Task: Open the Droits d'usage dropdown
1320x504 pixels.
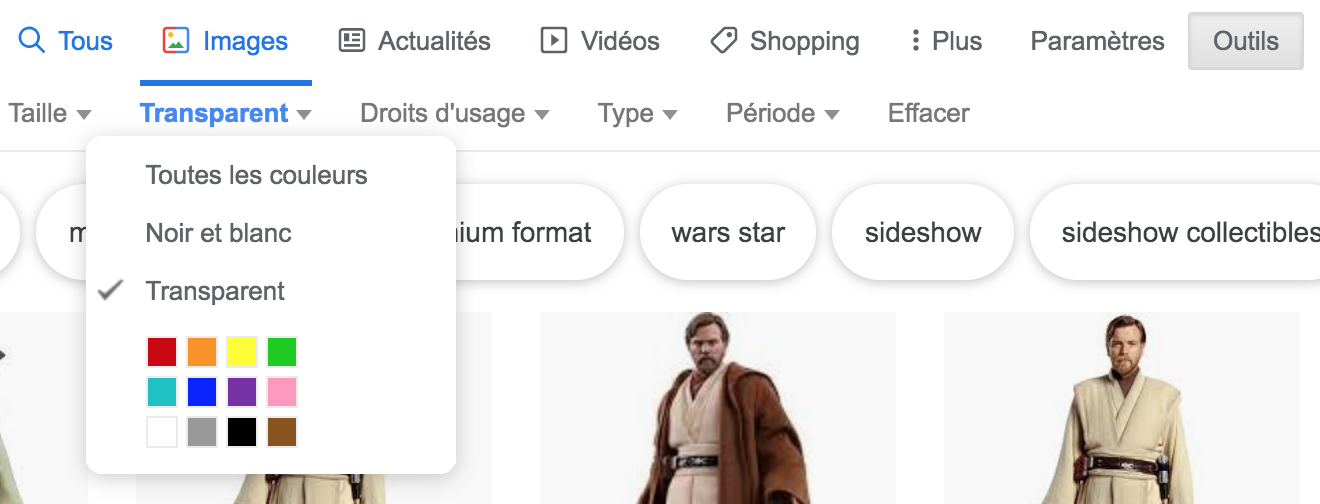Action: pyautogui.click(x=454, y=113)
